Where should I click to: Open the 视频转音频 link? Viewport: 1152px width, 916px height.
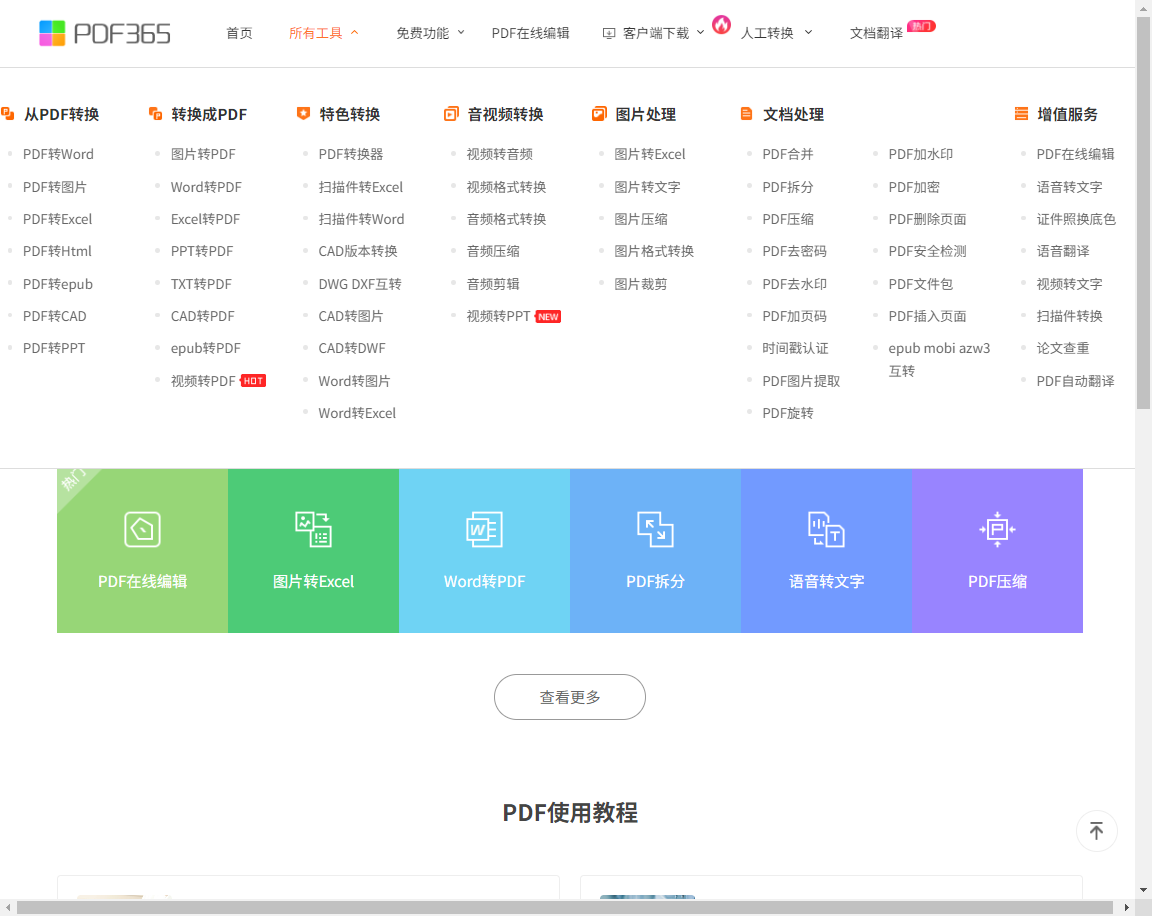500,154
